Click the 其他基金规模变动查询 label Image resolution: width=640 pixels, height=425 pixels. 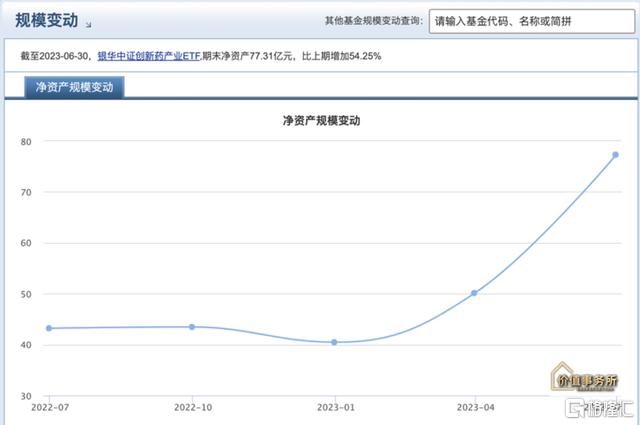point(373,21)
